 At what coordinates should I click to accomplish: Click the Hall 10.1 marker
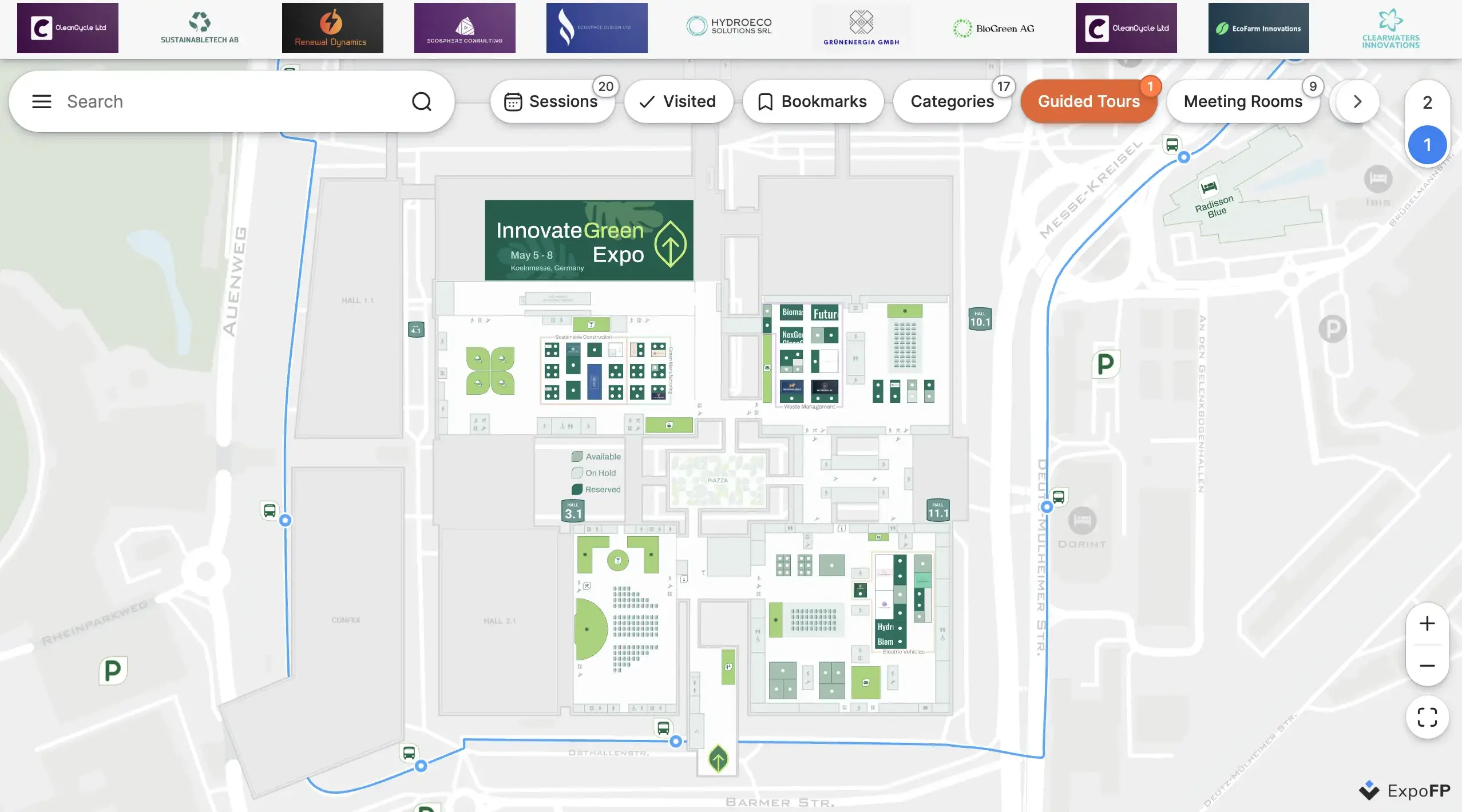pos(980,319)
